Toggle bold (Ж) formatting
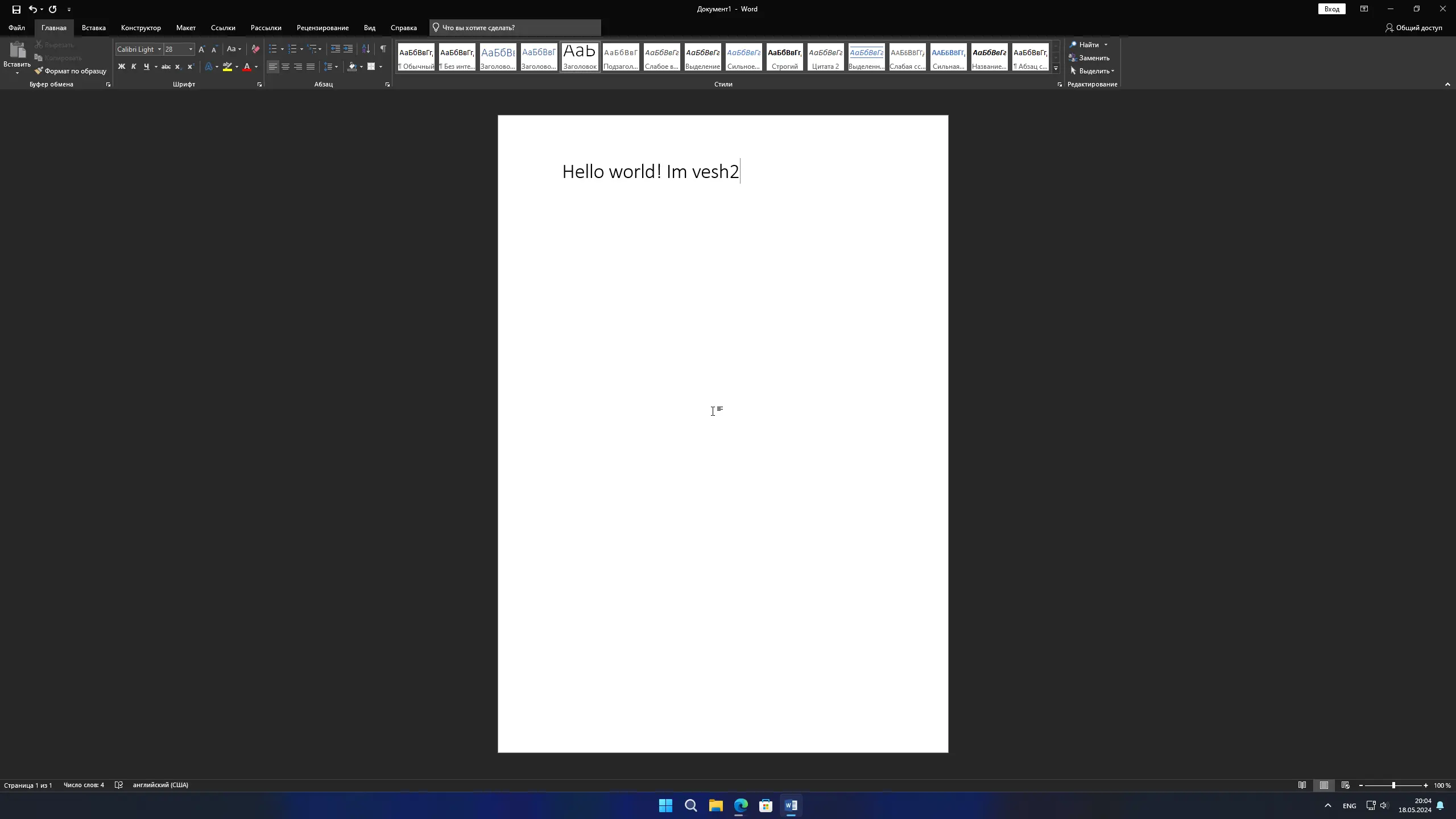This screenshot has height=819, width=1456. 121,67
